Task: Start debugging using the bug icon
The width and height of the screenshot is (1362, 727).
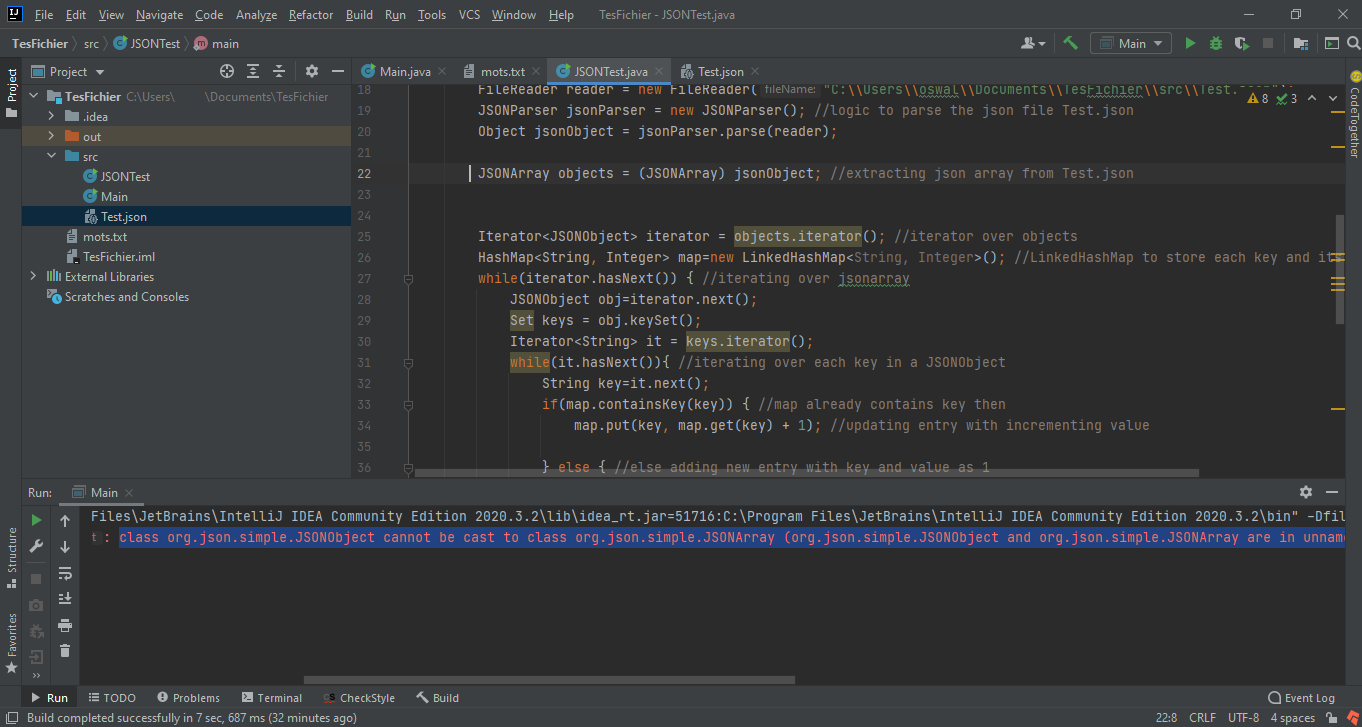Action: click(1214, 43)
